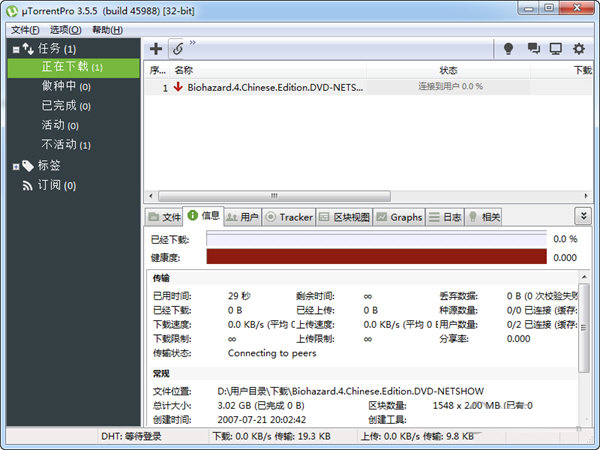Open the 选项(O) menu
This screenshot has width=600, height=450.
click(65, 30)
